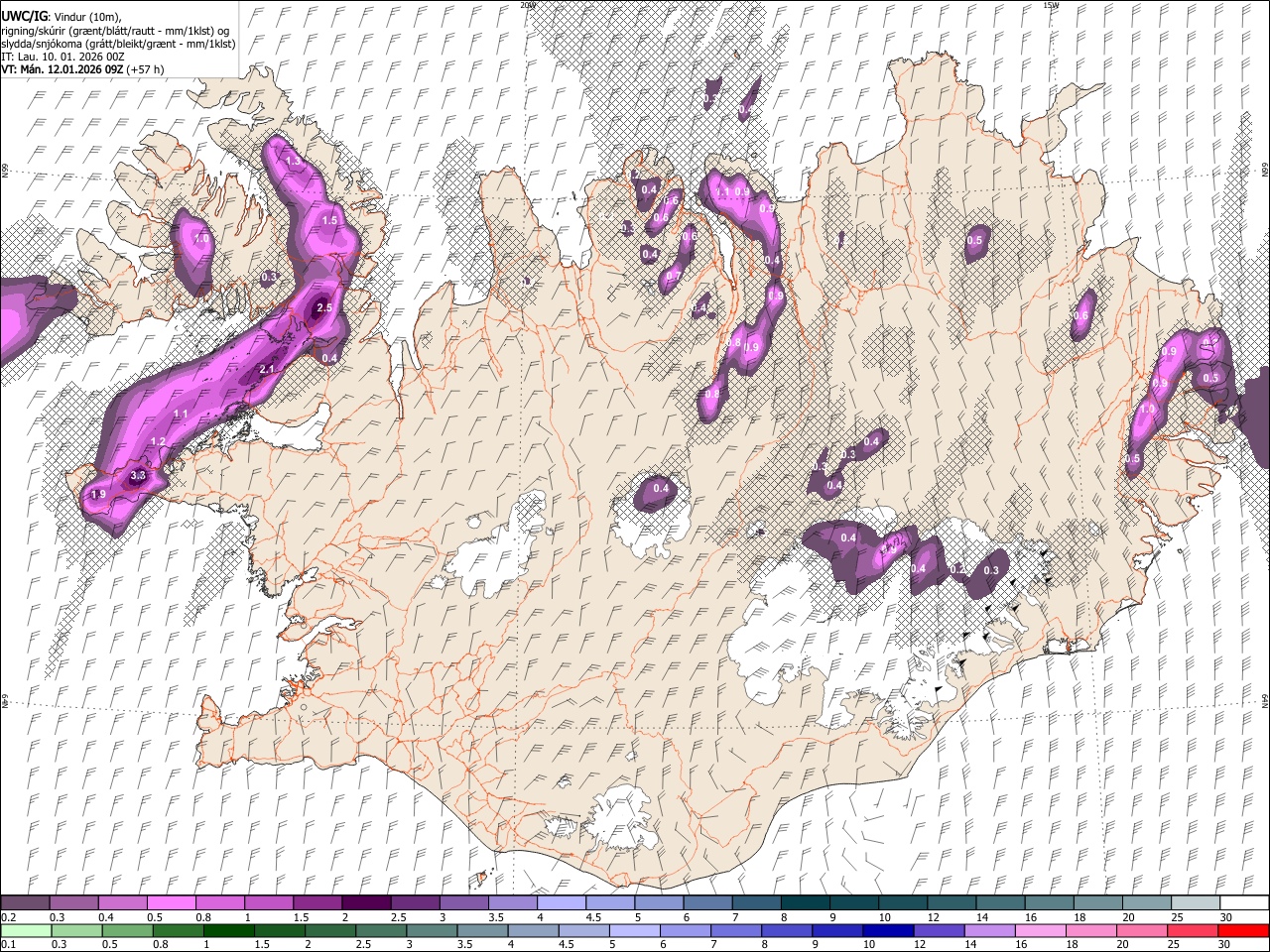This screenshot has width=1270, height=952.
Task: Pick the pure red 30 rain legend swatch
Action: point(1243,930)
